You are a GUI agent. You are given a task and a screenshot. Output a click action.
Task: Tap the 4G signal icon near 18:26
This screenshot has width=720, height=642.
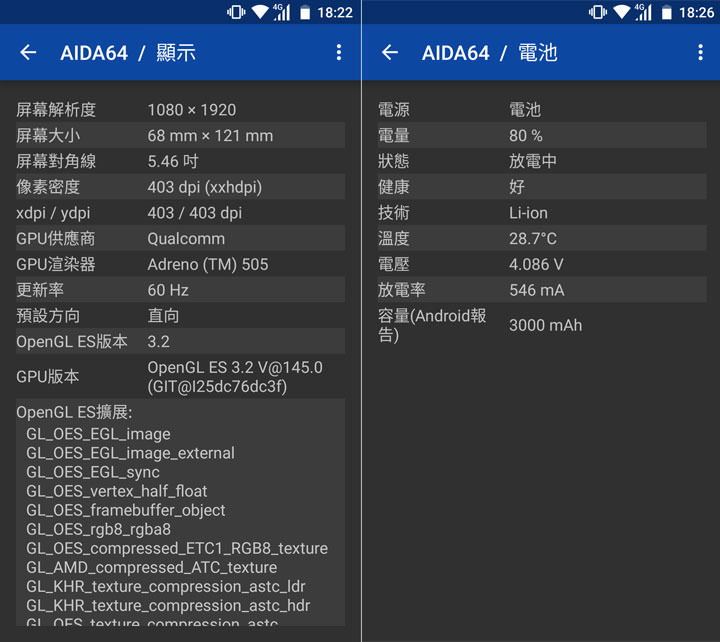tap(643, 12)
